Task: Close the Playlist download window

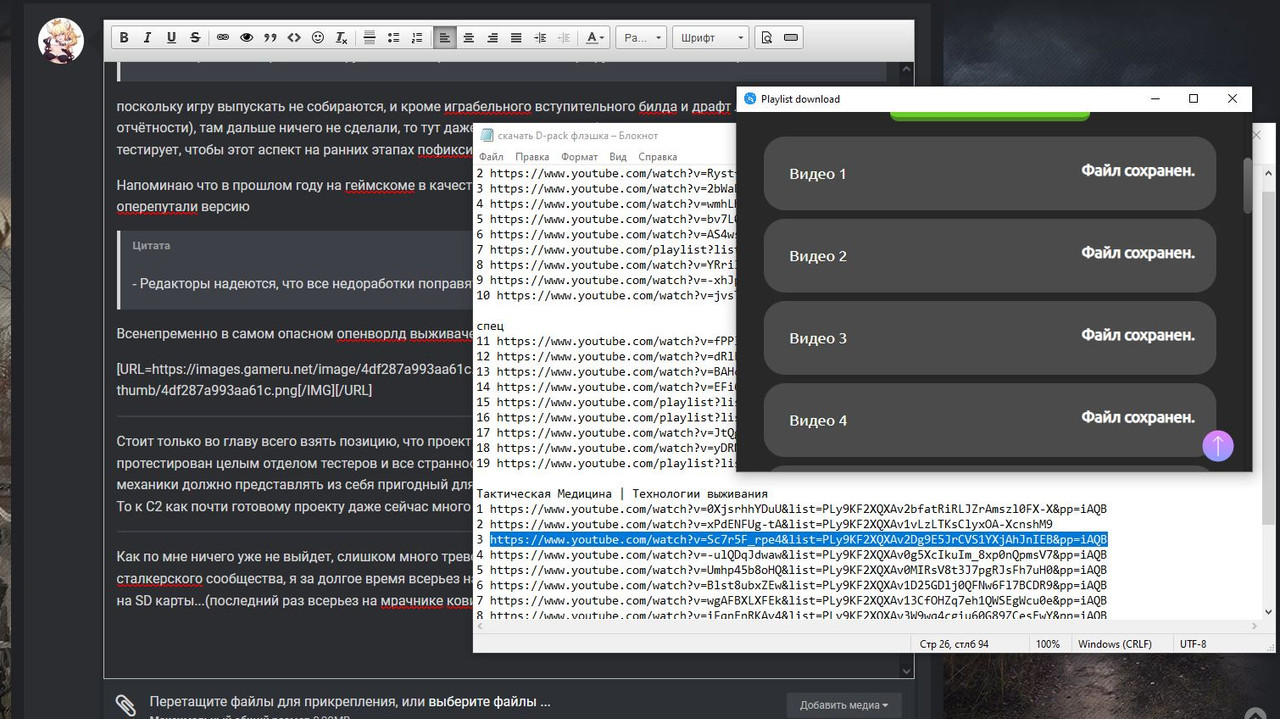Action: tap(1232, 99)
